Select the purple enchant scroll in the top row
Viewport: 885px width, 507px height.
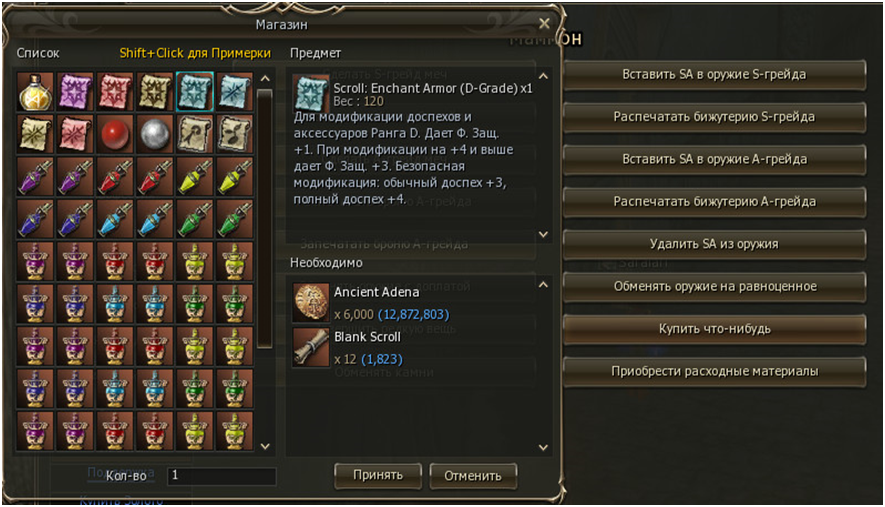tap(75, 91)
